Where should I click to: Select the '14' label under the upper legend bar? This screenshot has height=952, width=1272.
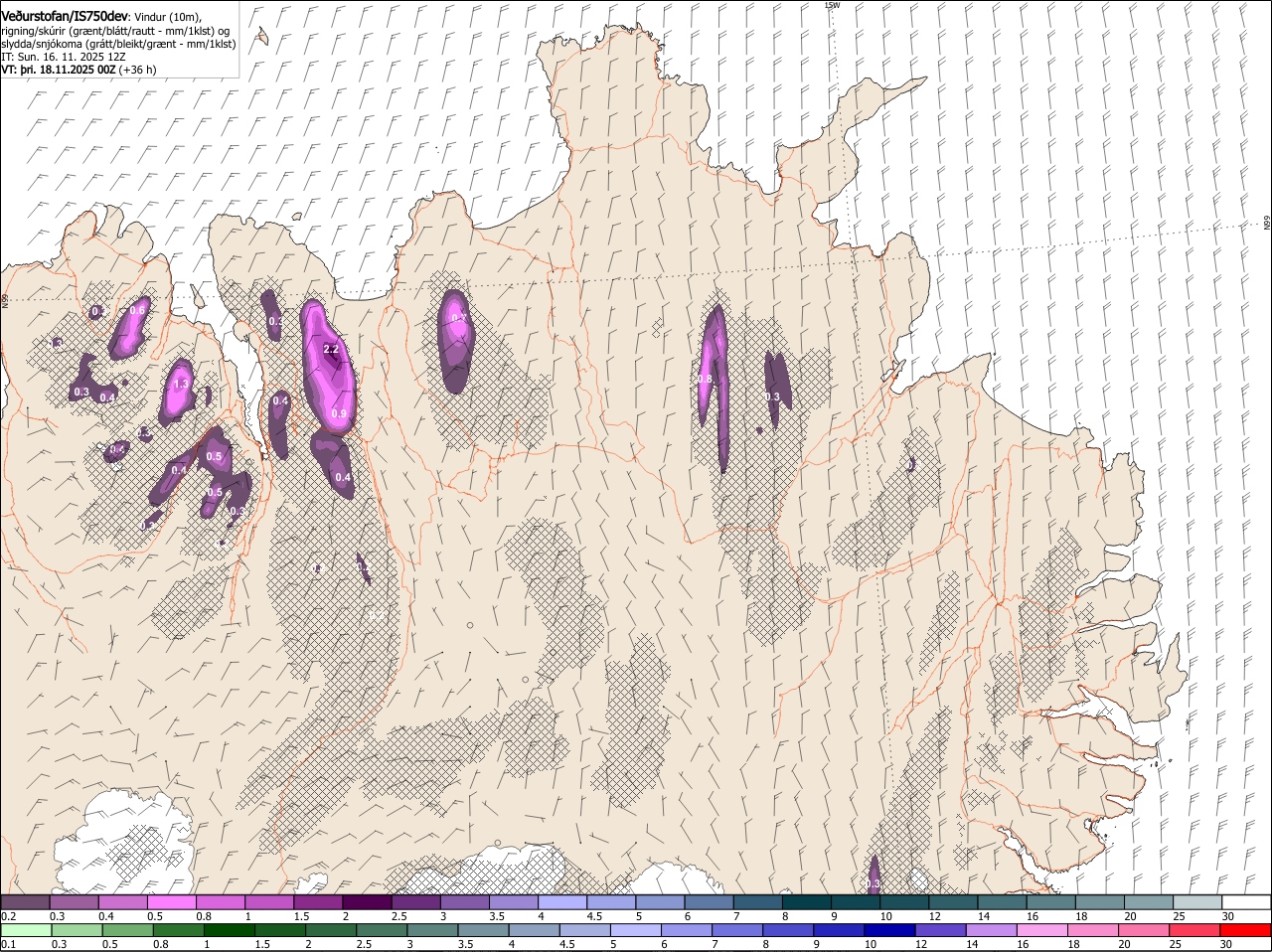(984, 916)
